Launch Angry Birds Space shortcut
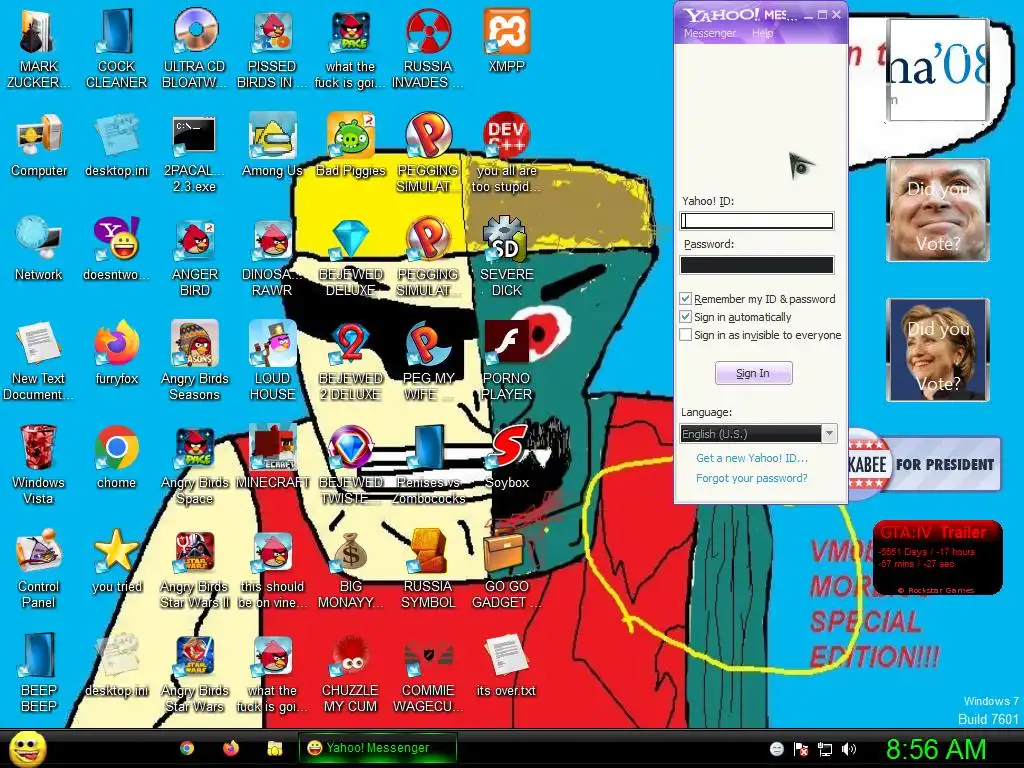Screen dimensions: 1024x768 tap(195, 447)
